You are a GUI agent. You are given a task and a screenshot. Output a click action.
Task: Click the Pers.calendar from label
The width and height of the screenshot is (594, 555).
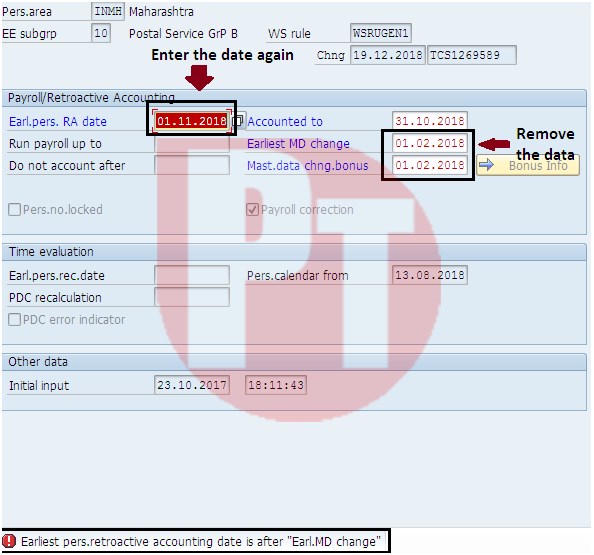tap(298, 275)
